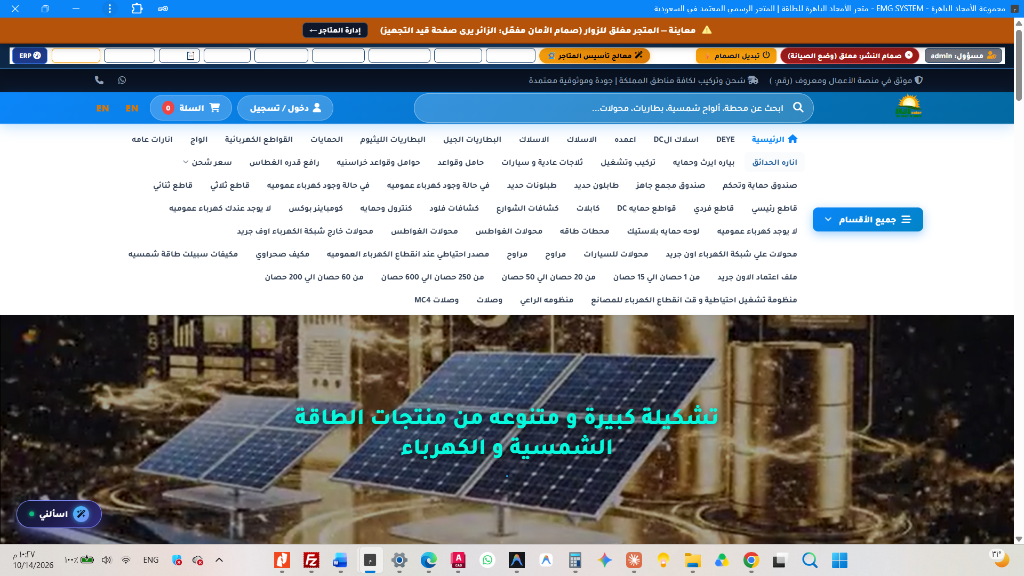Open القواطع الكهربائية menu item

click(x=259, y=139)
